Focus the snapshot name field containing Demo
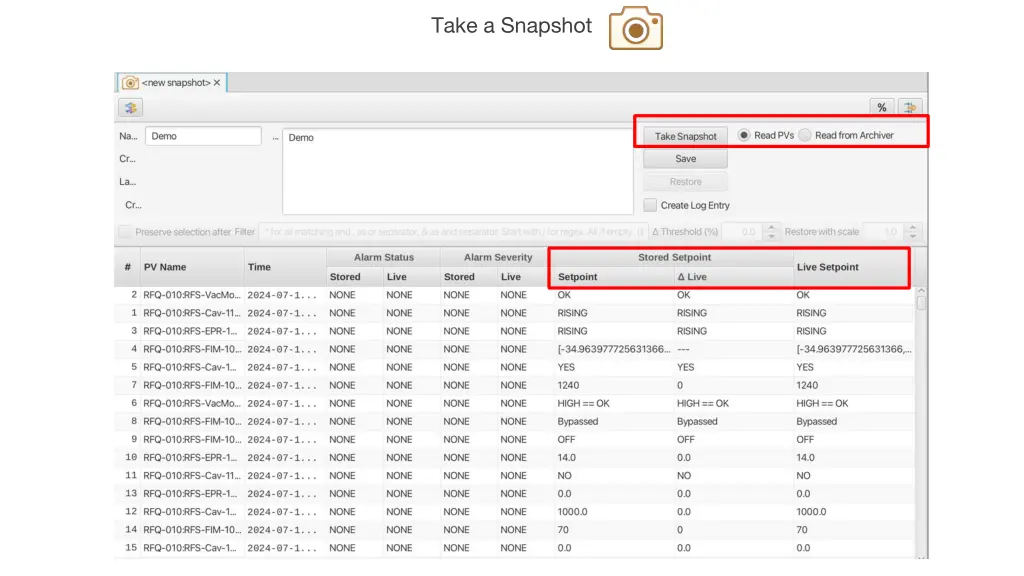Image resolution: width=1024 pixels, height=576 pixels. click(x=203, y=136)
